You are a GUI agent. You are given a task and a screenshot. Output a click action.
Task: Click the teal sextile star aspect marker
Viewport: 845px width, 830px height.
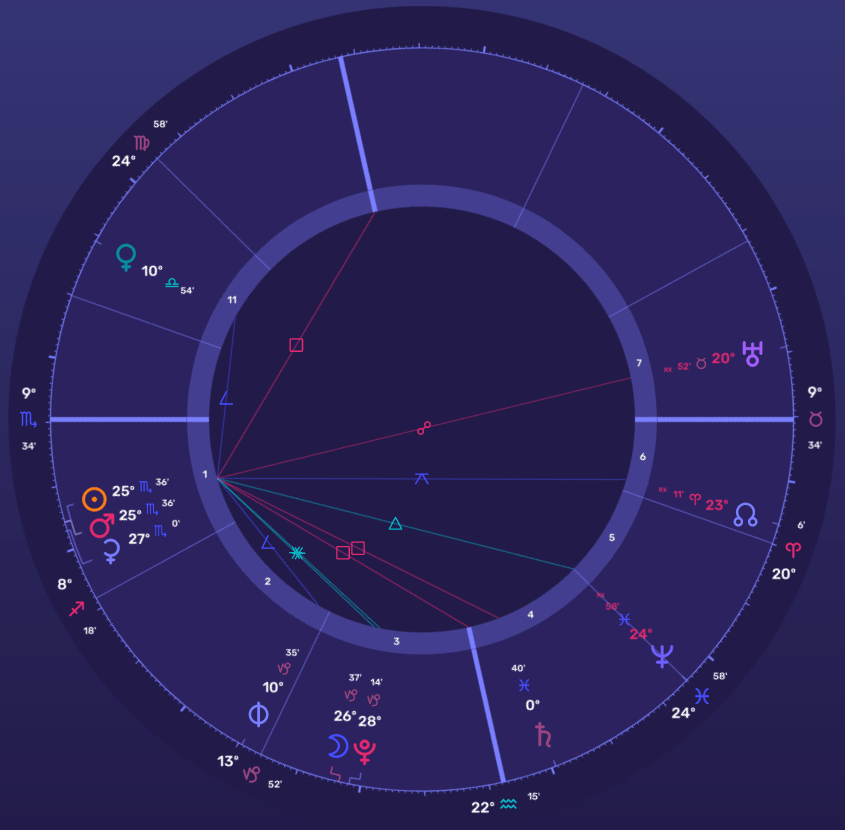(296, 552)
